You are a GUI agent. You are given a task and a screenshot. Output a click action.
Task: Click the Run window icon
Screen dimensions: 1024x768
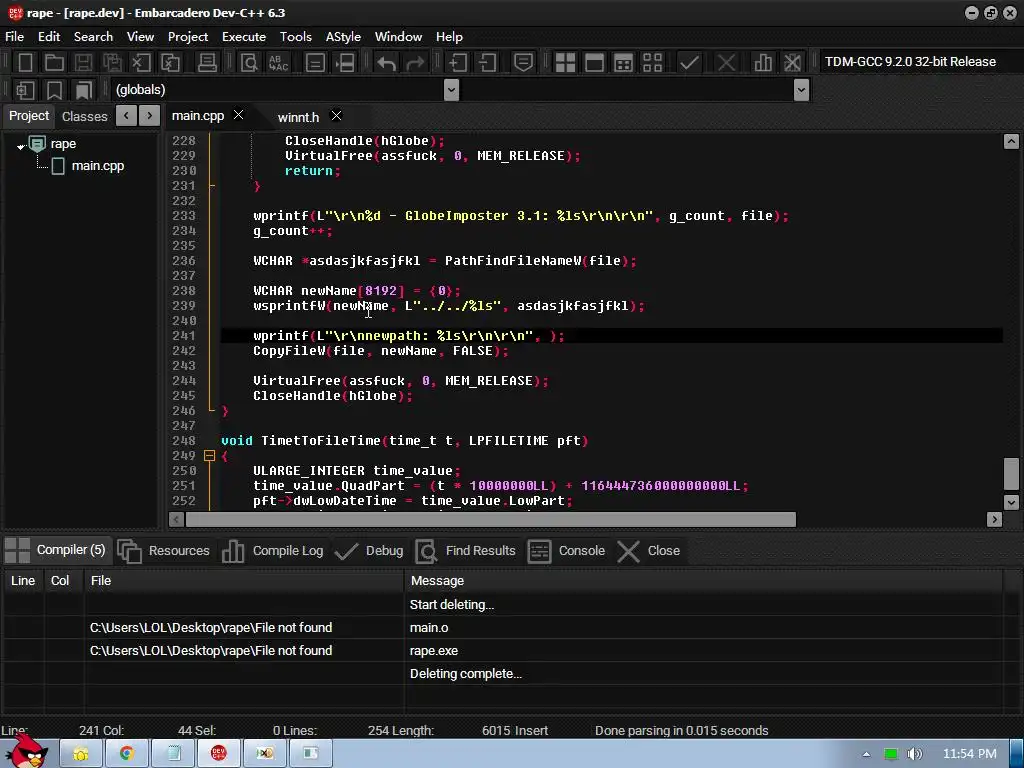(x=594, y=63)
